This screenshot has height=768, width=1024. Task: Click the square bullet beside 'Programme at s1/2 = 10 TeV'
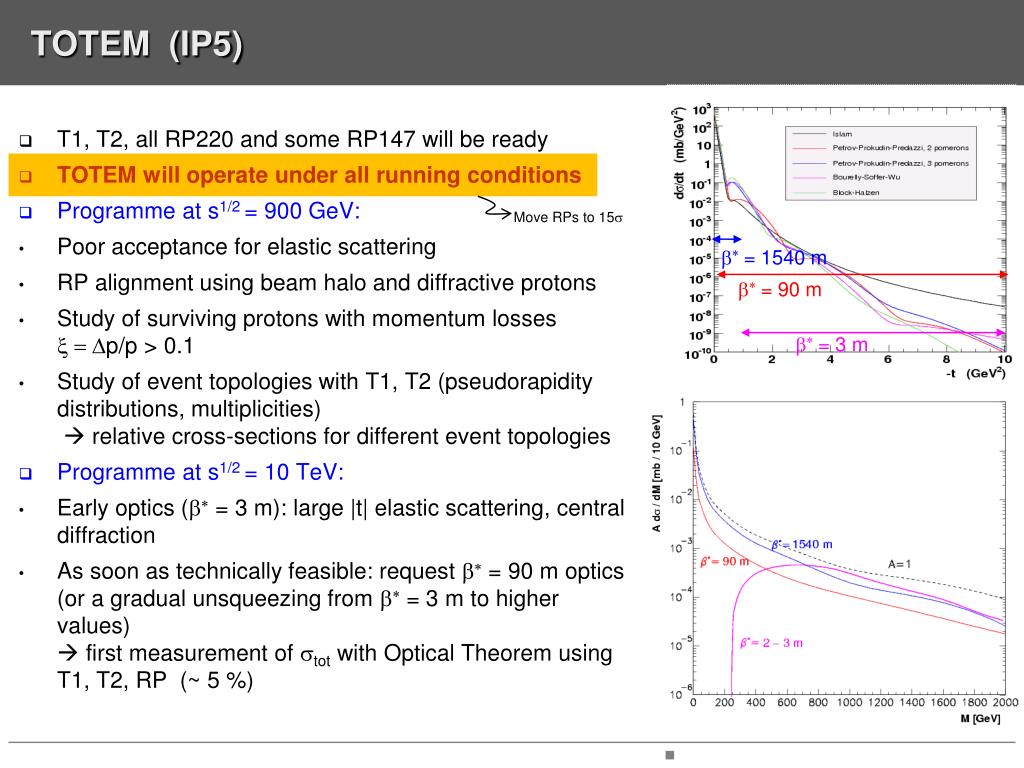click(x=25, y=473)
